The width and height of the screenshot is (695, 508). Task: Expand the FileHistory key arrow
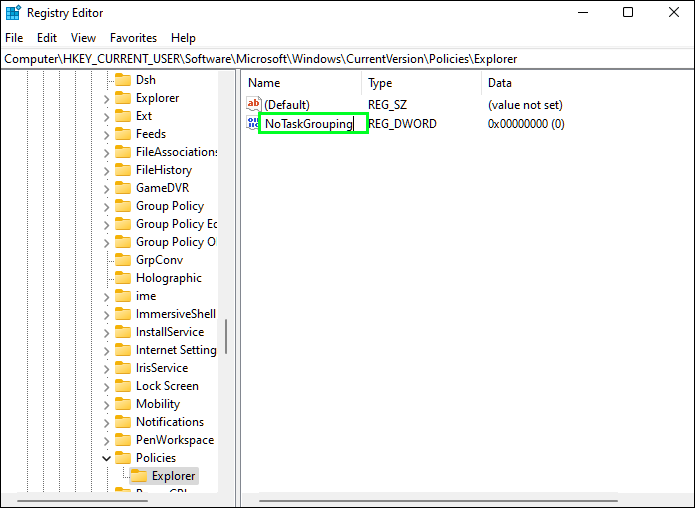coord(106,170)
